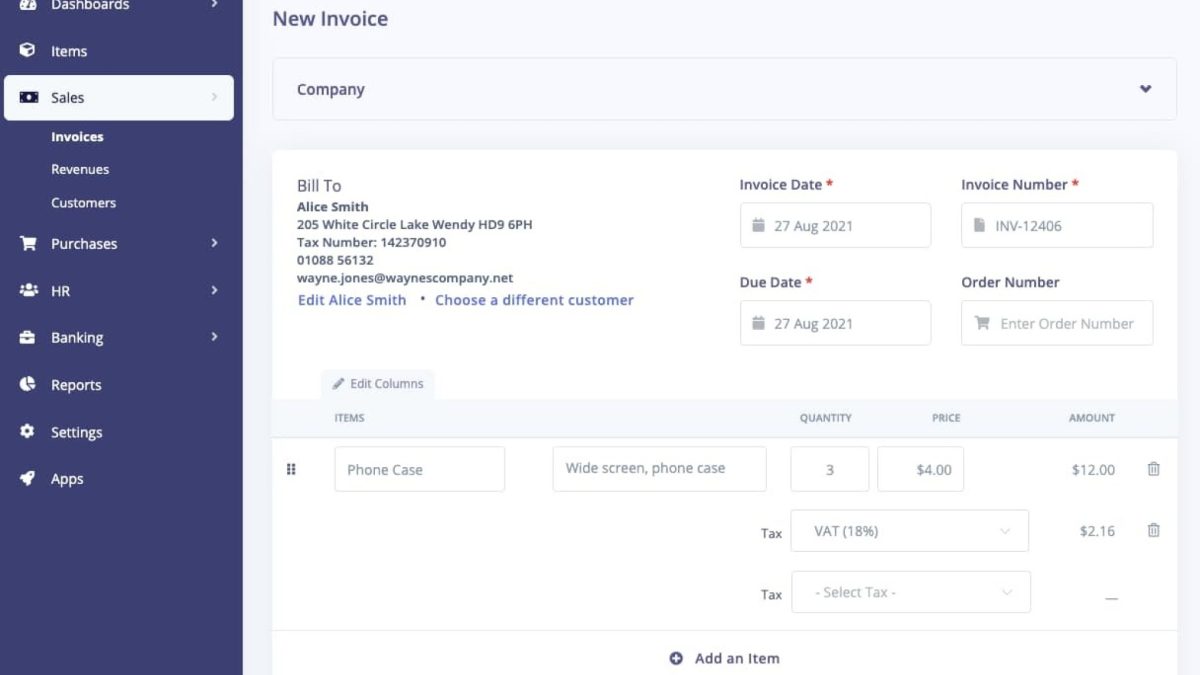Click the pencil icon beside Edit Columns
This screenshot has height=675, width=1200.
[x=339, y=383]
